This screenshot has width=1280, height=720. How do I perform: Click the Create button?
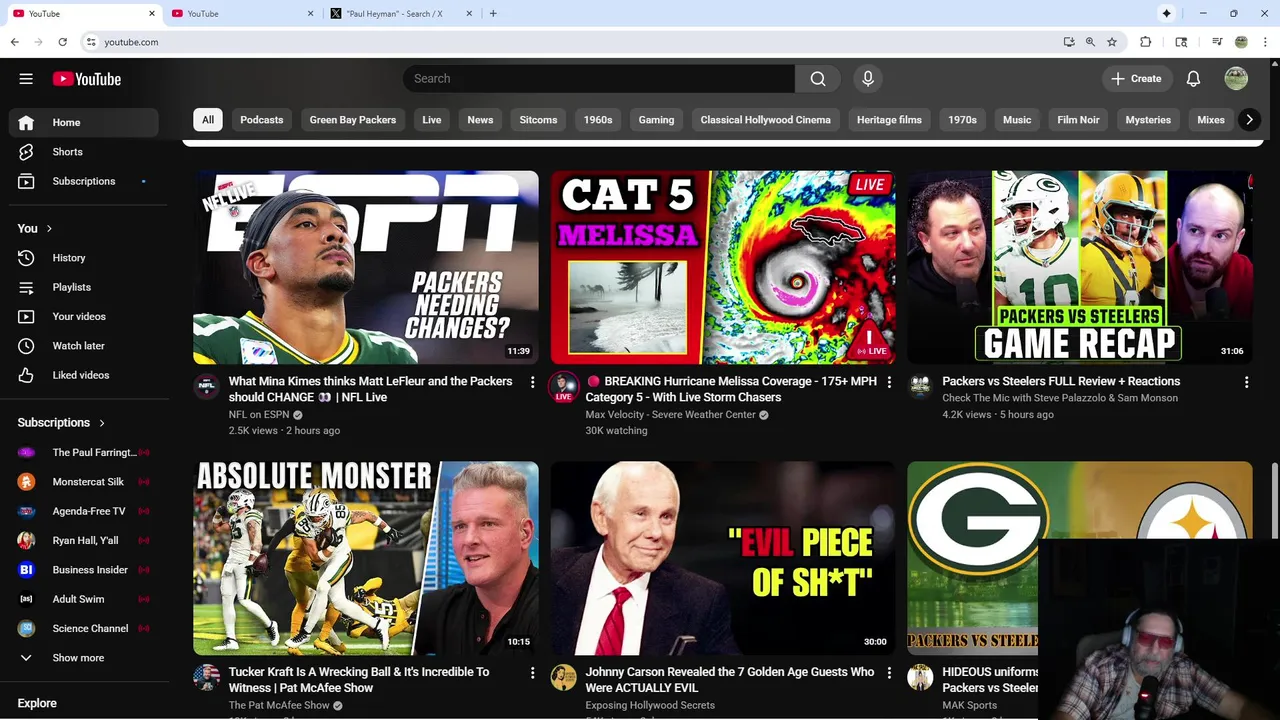click(x=1136, y=79)
